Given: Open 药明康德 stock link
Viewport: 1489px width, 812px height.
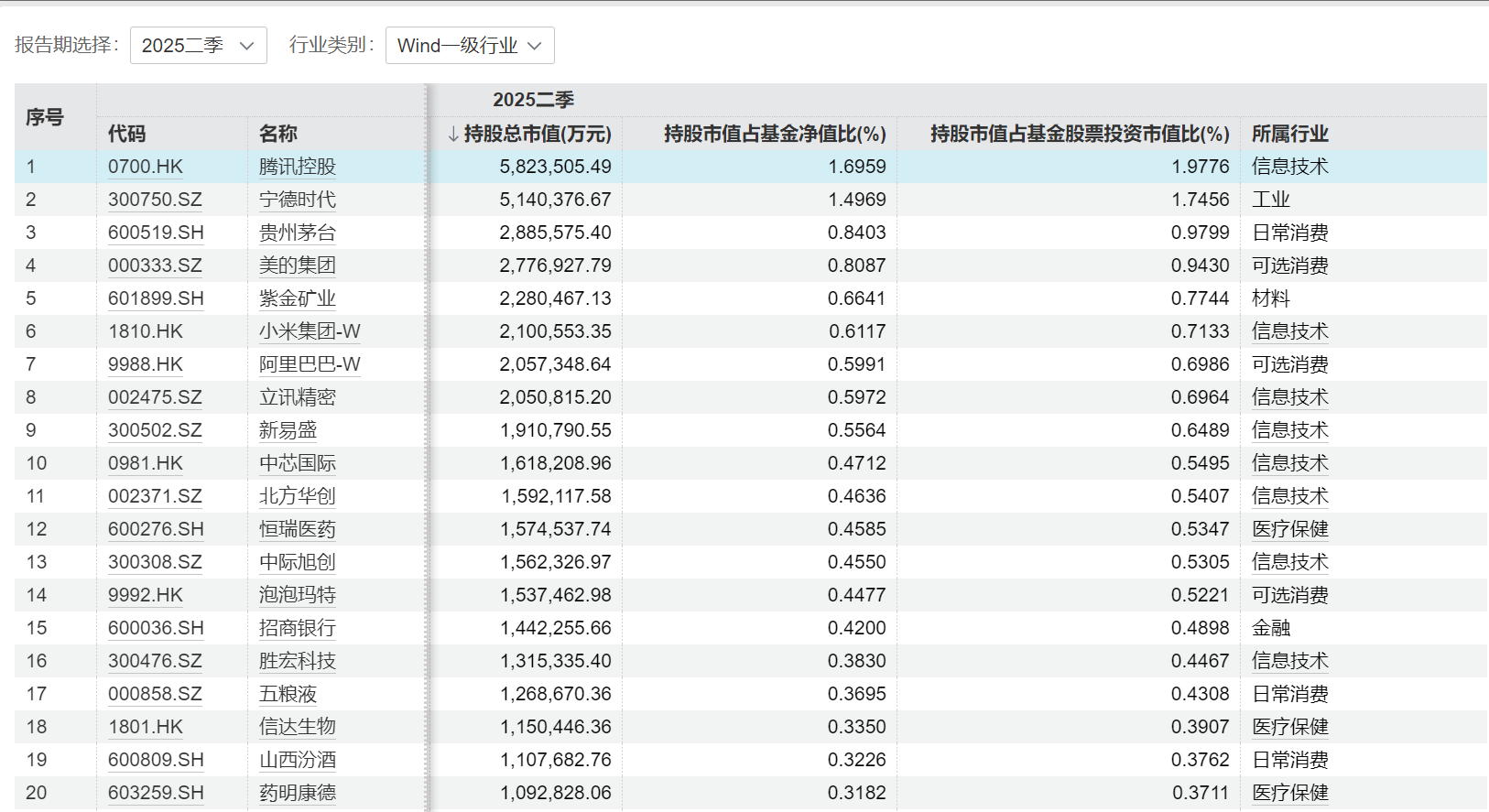Looking at the screenshot, I should 297,793.
